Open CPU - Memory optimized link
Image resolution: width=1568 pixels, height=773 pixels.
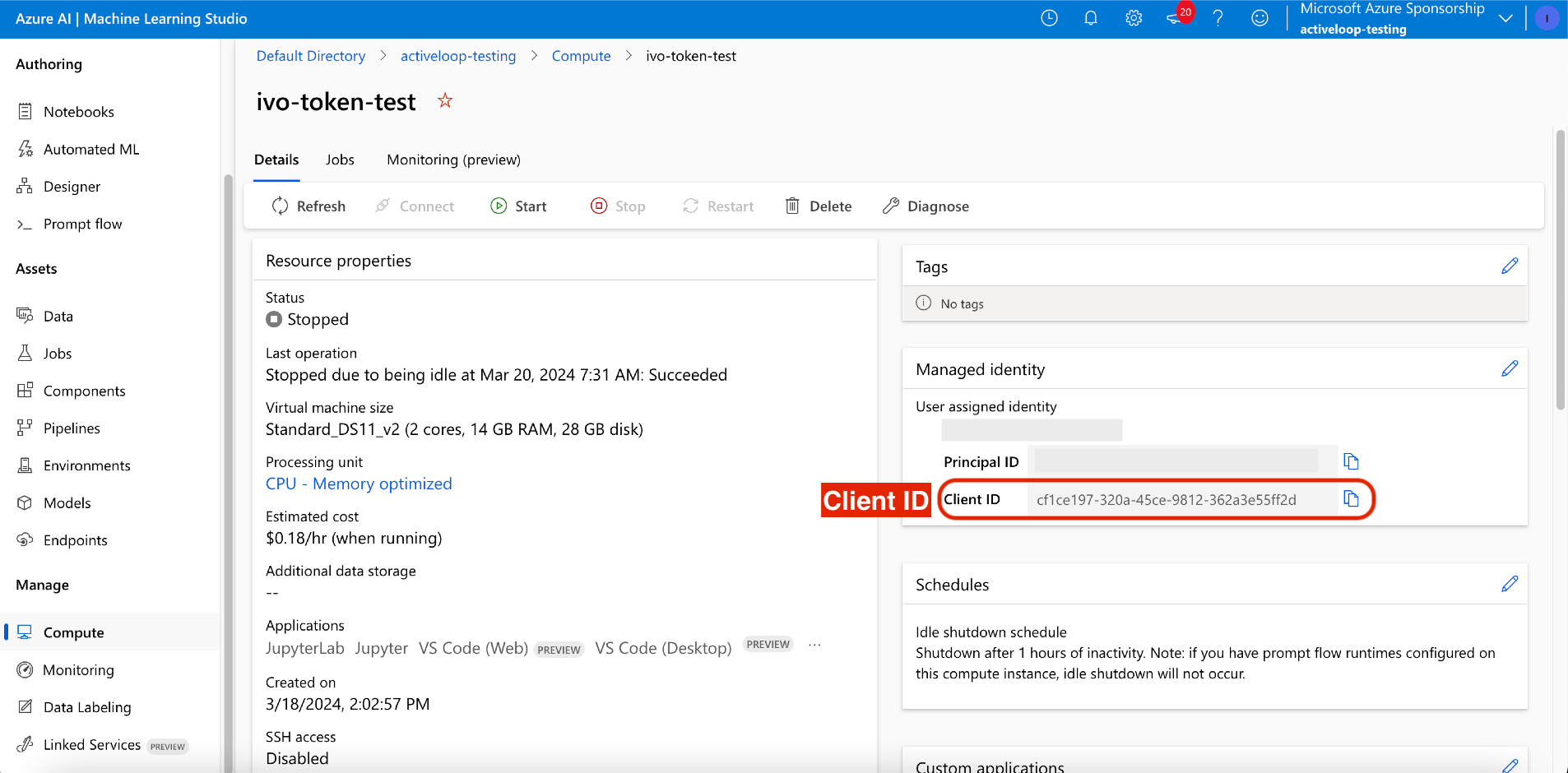click(359, 484)
